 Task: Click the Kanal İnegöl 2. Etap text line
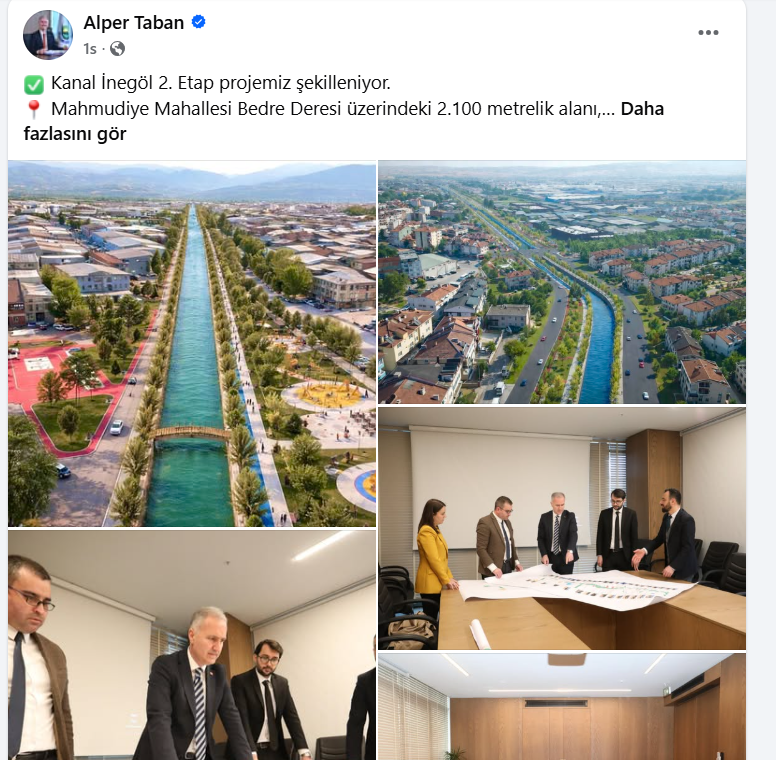[x=221, y=83]
